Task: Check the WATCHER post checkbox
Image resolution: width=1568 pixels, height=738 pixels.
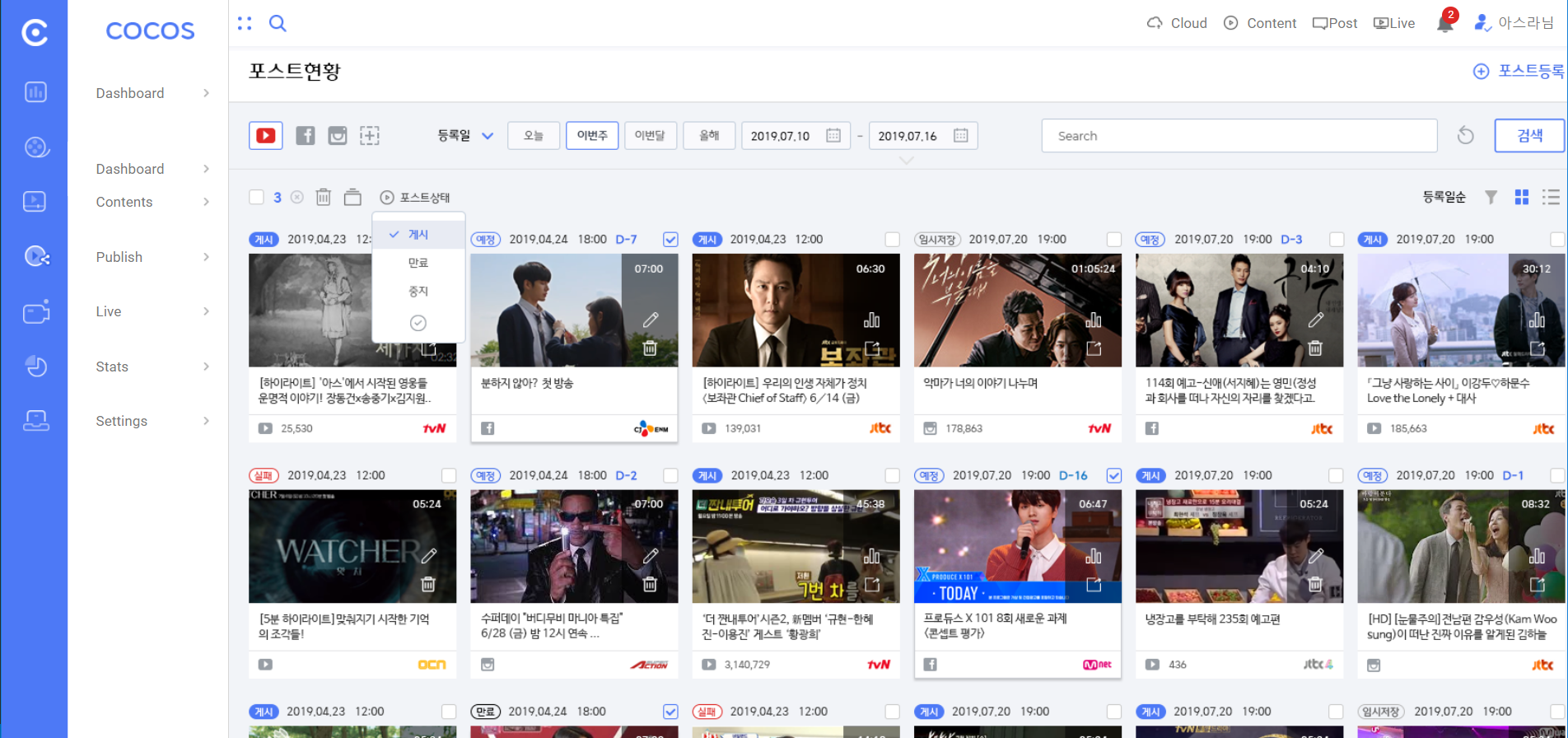Action: coord(449,476)
